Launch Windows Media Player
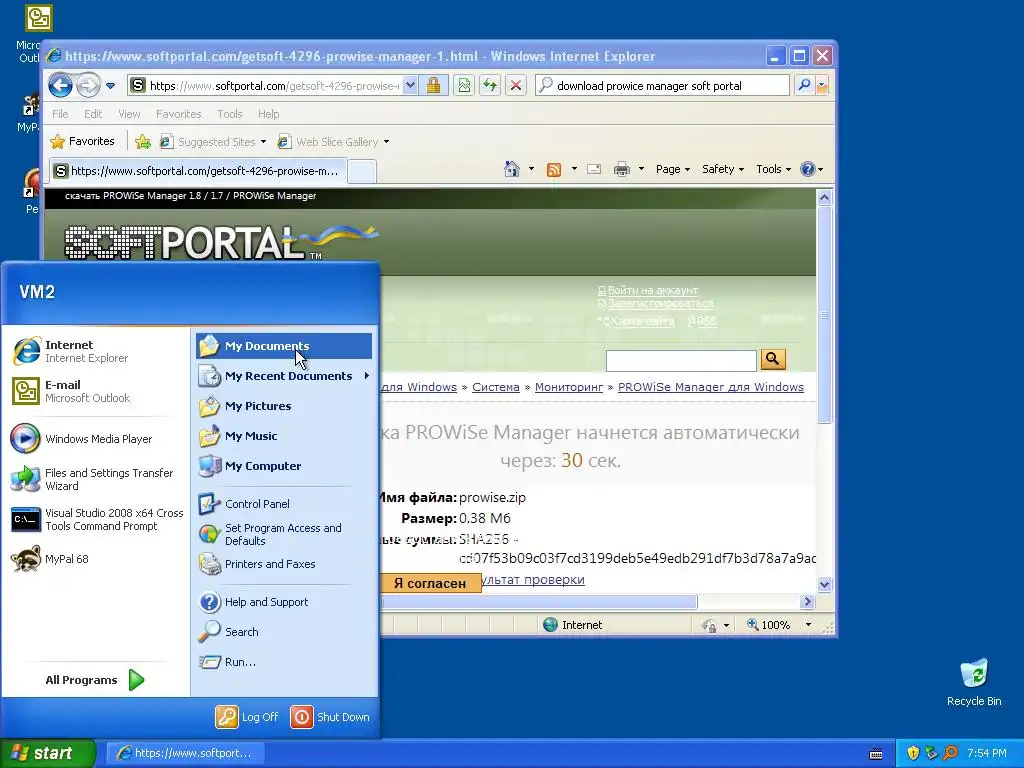Image resolution: width=1024 pixels, height=768 pixels. tap(95, 439)
